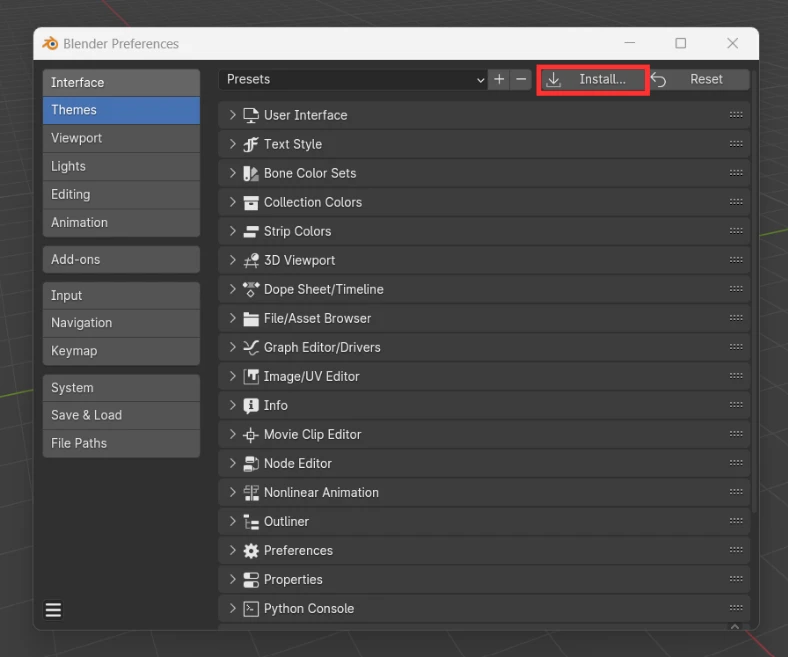
Task: Click the User Interface monitor icon
Action: click(251, 116)
